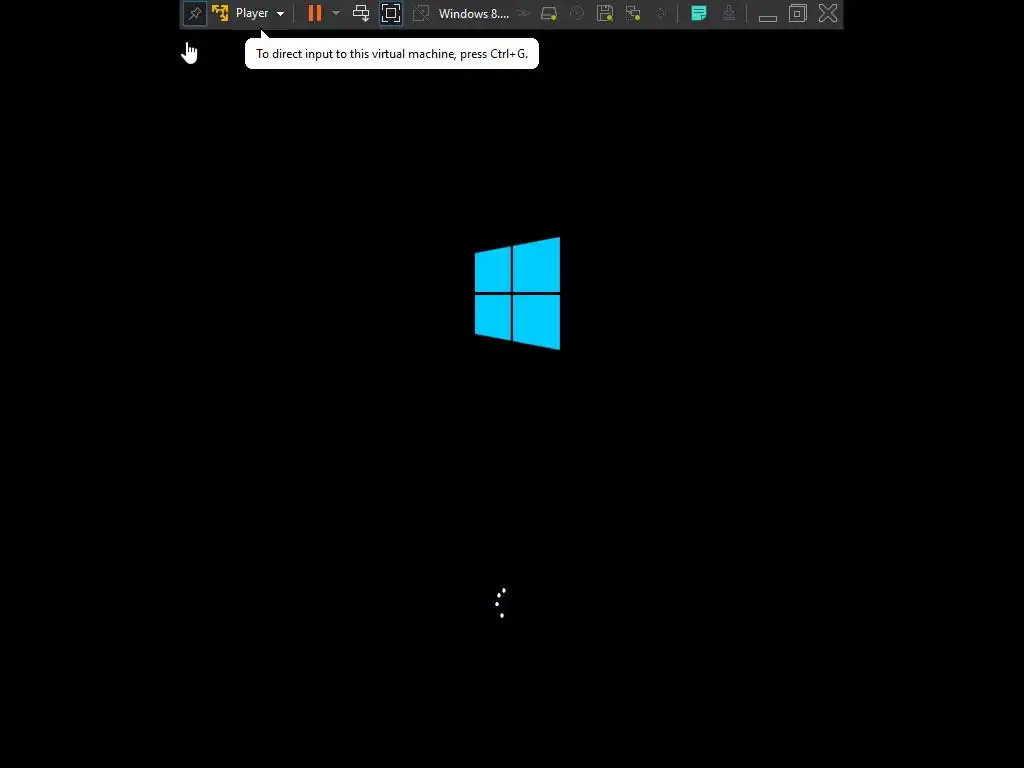Click the double chevron devices expander
The height and width of the screenshot is (768, 1024).
tap(523, 13)
